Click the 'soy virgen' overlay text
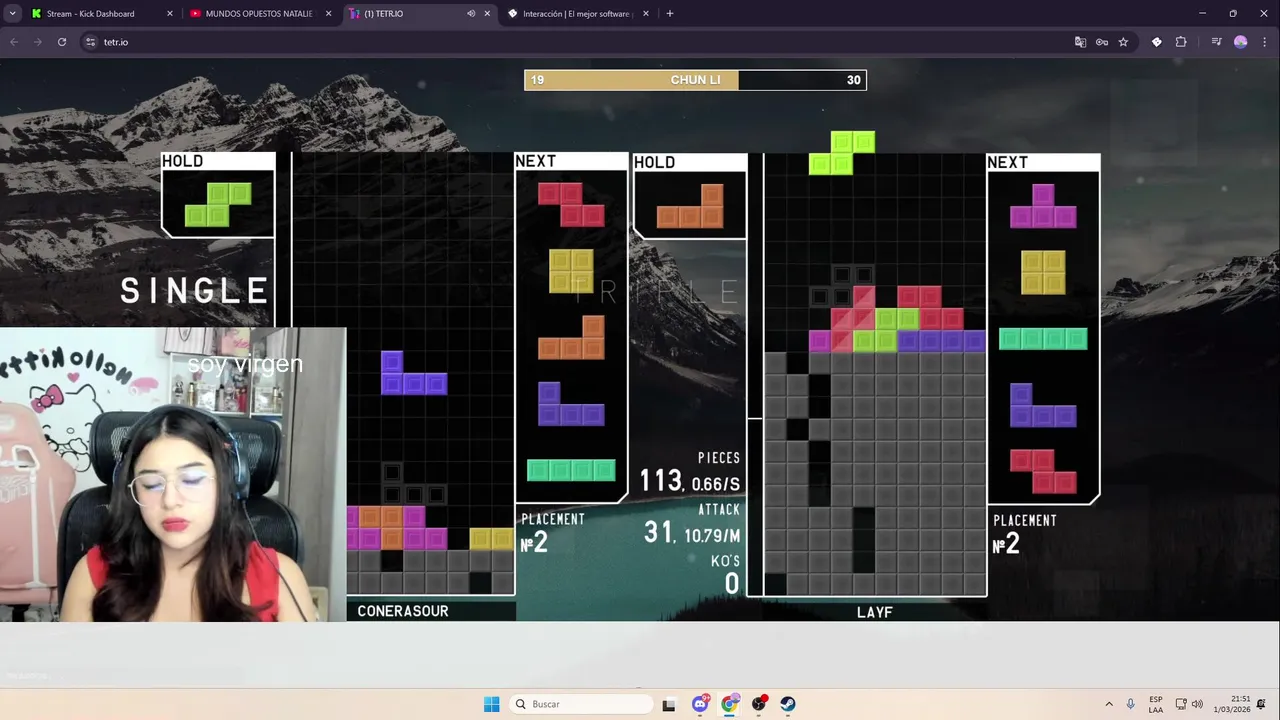 (245, 364)
